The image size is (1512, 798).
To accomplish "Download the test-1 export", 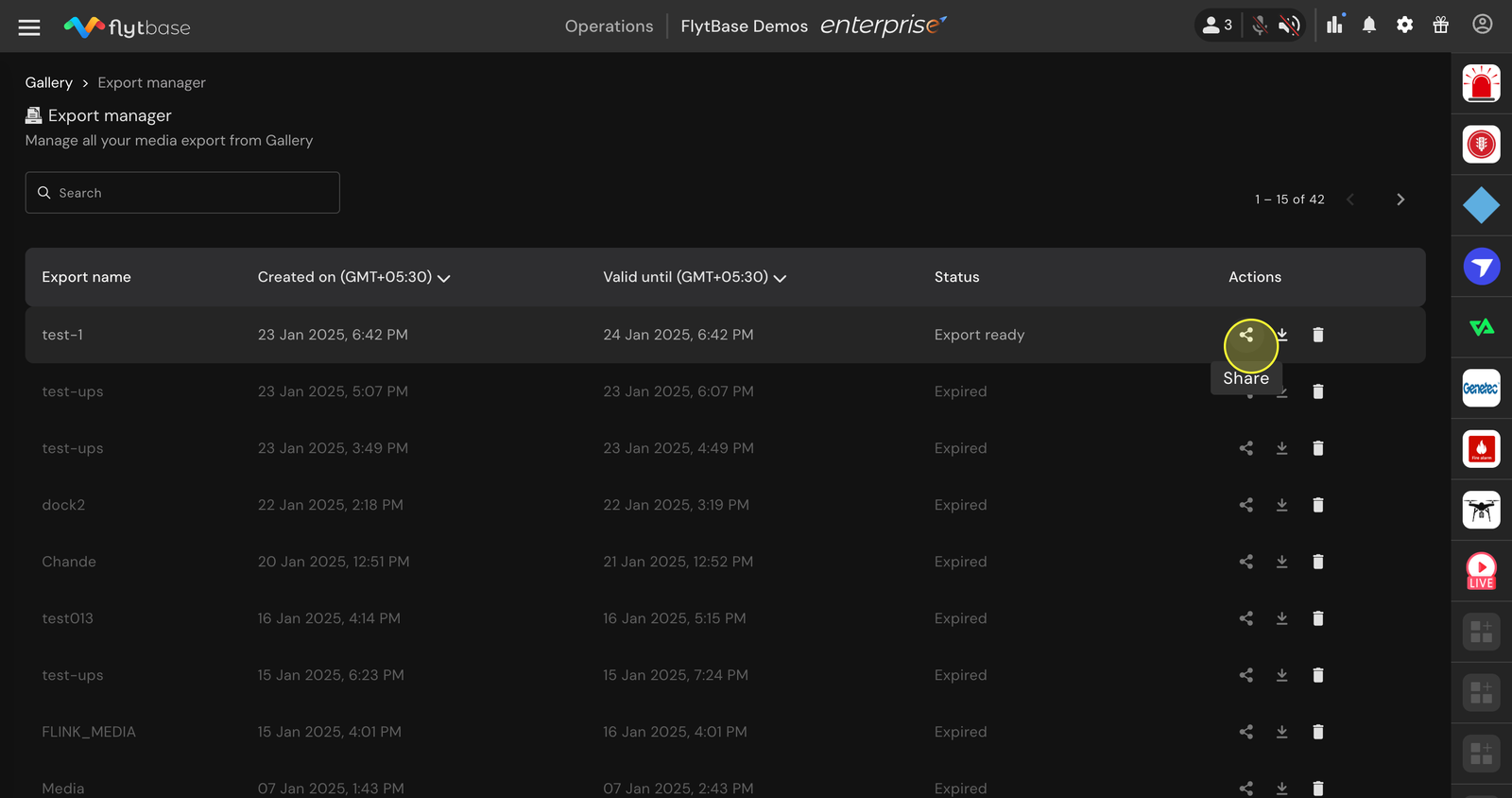I will 1282,335.
